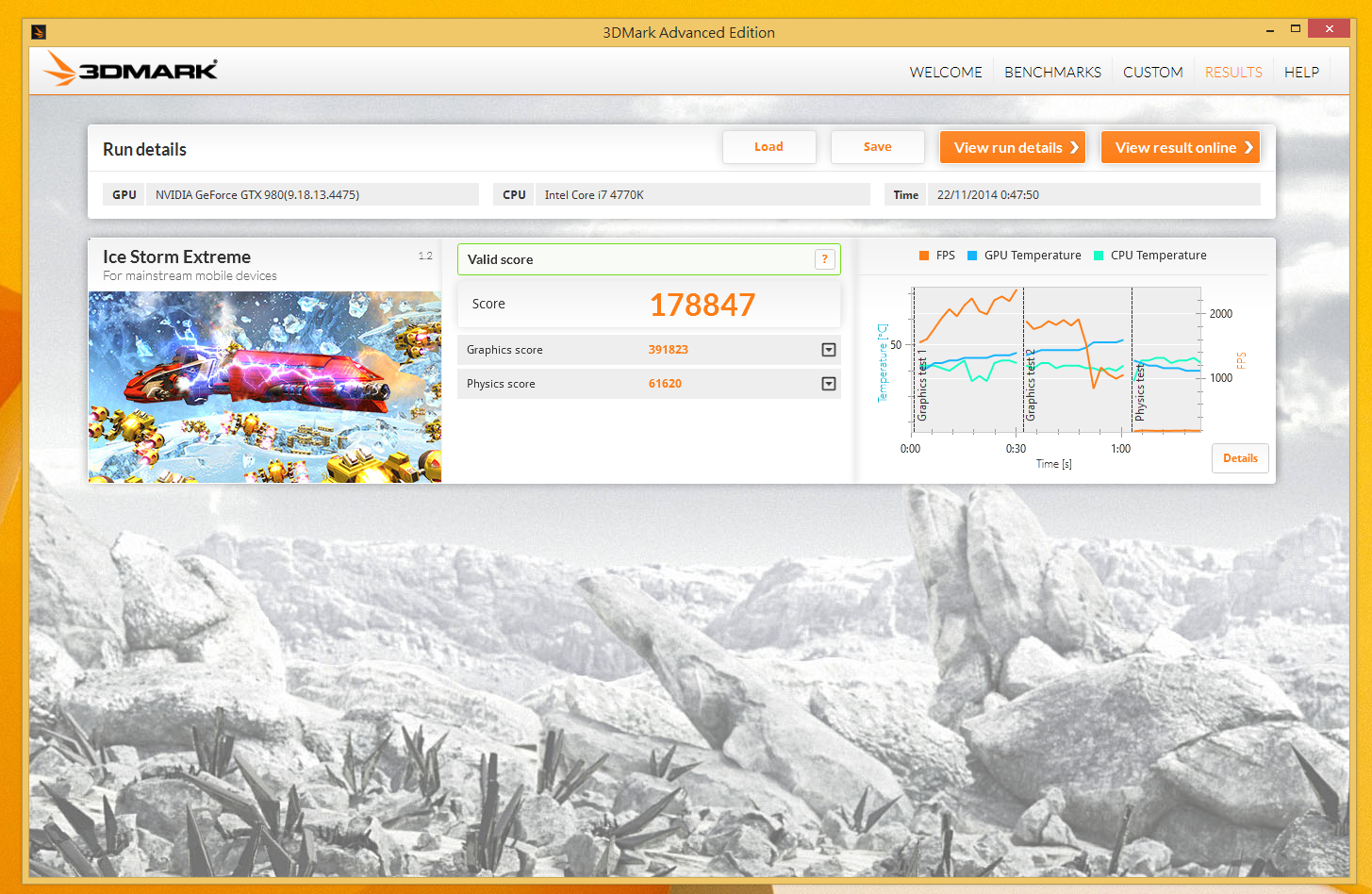
Task: Click the CPU field Intel Core i7 4770K
Action: (703, 194)
